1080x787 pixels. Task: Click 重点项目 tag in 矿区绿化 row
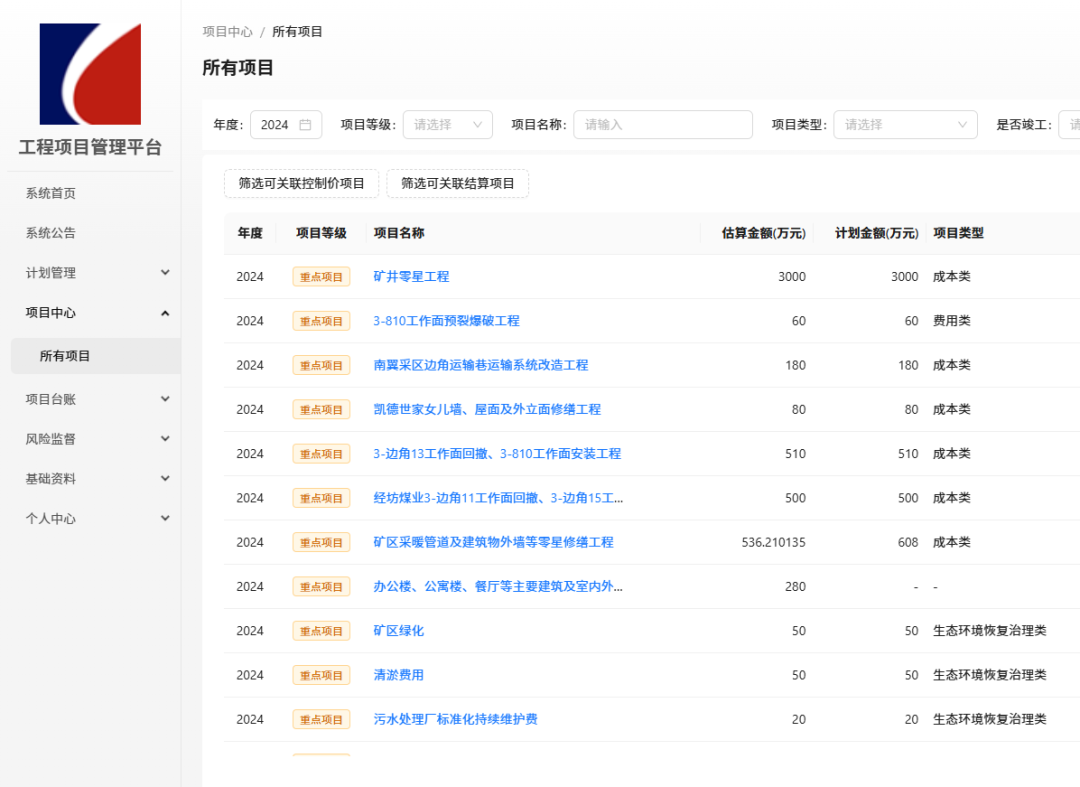pyautogui.click(x=322, y=631)
